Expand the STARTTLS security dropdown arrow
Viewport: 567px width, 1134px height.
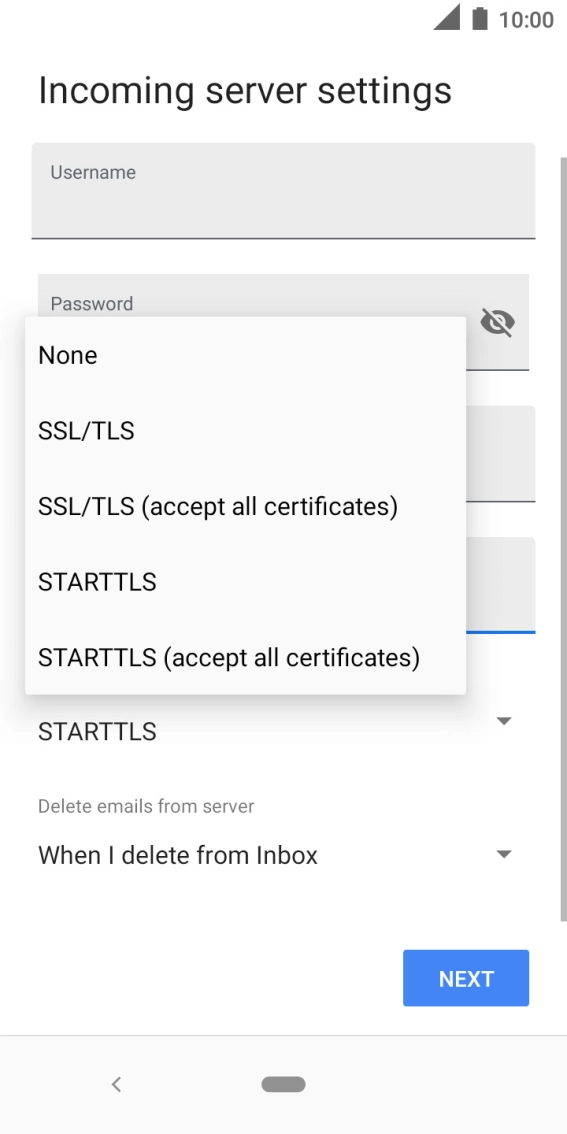[x=504, y=721]
